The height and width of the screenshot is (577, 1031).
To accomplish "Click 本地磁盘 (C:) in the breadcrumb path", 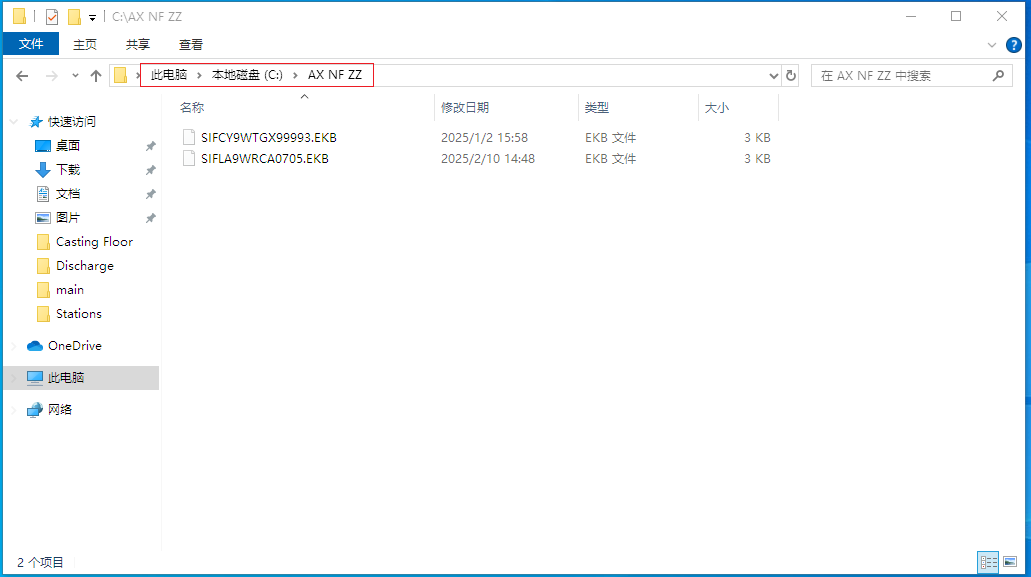I will tap(247, 76).
